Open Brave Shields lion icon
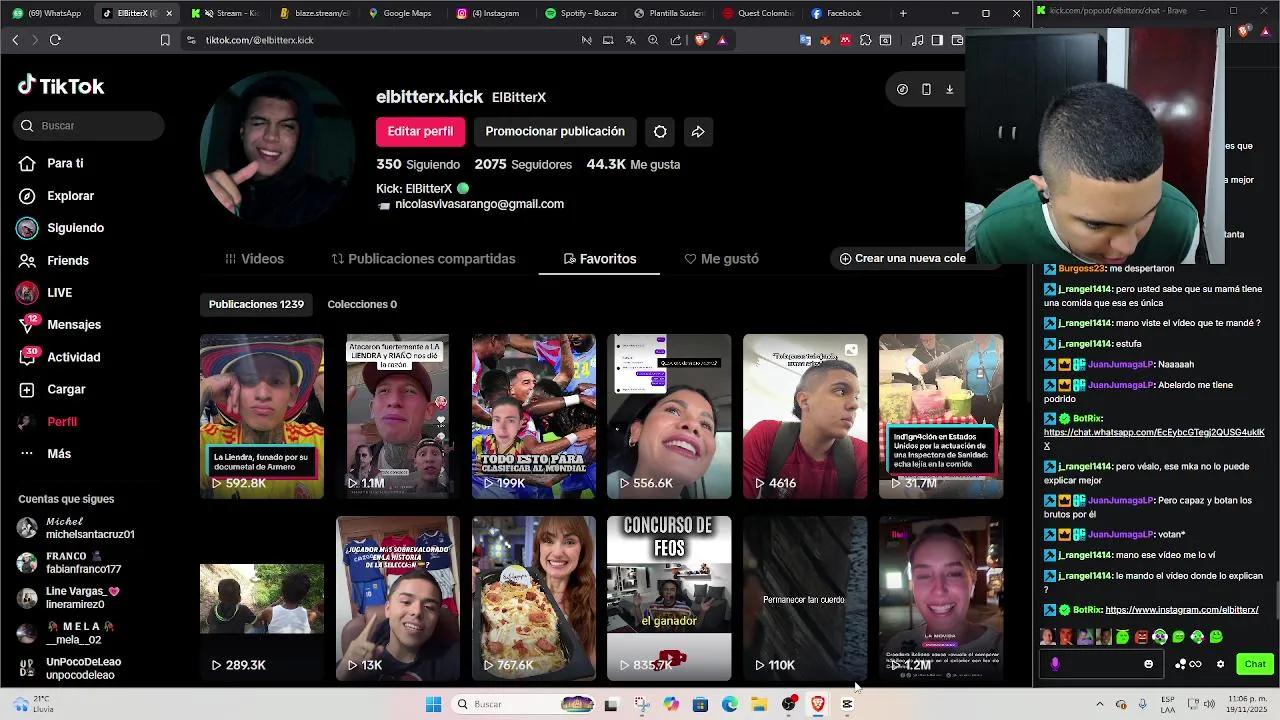Image resolution: width=1280 pixels, height=720 pixels. pos(700,40)
